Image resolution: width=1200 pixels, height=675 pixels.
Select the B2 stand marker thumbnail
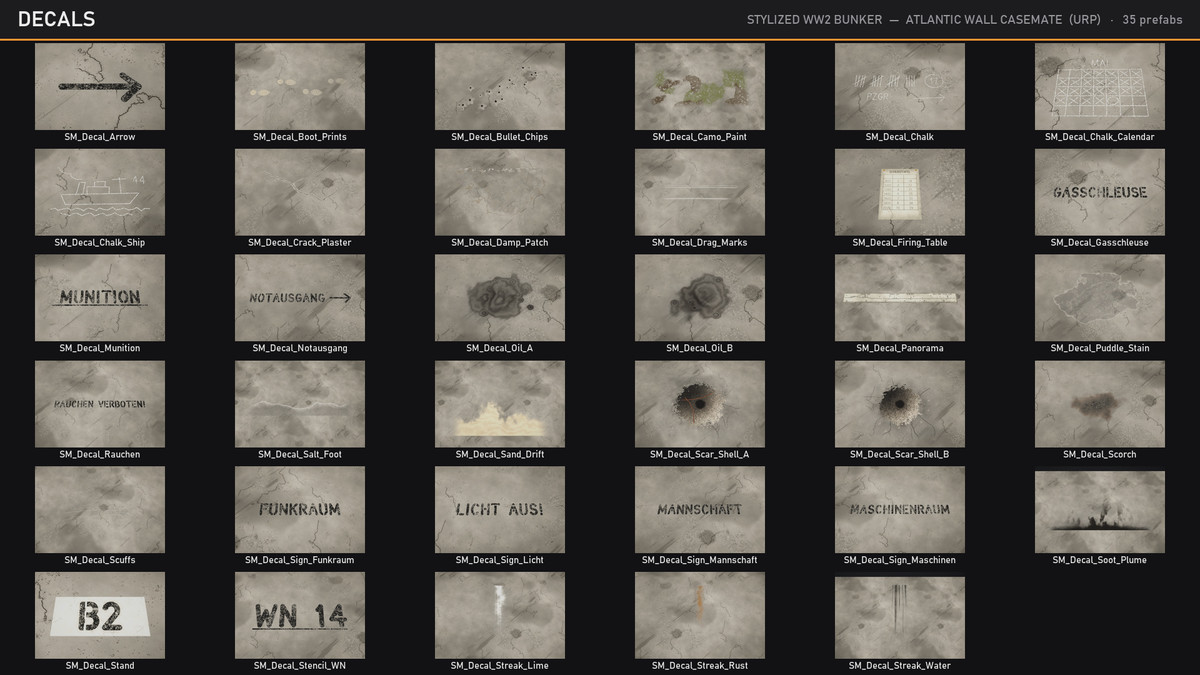(100, 615)
